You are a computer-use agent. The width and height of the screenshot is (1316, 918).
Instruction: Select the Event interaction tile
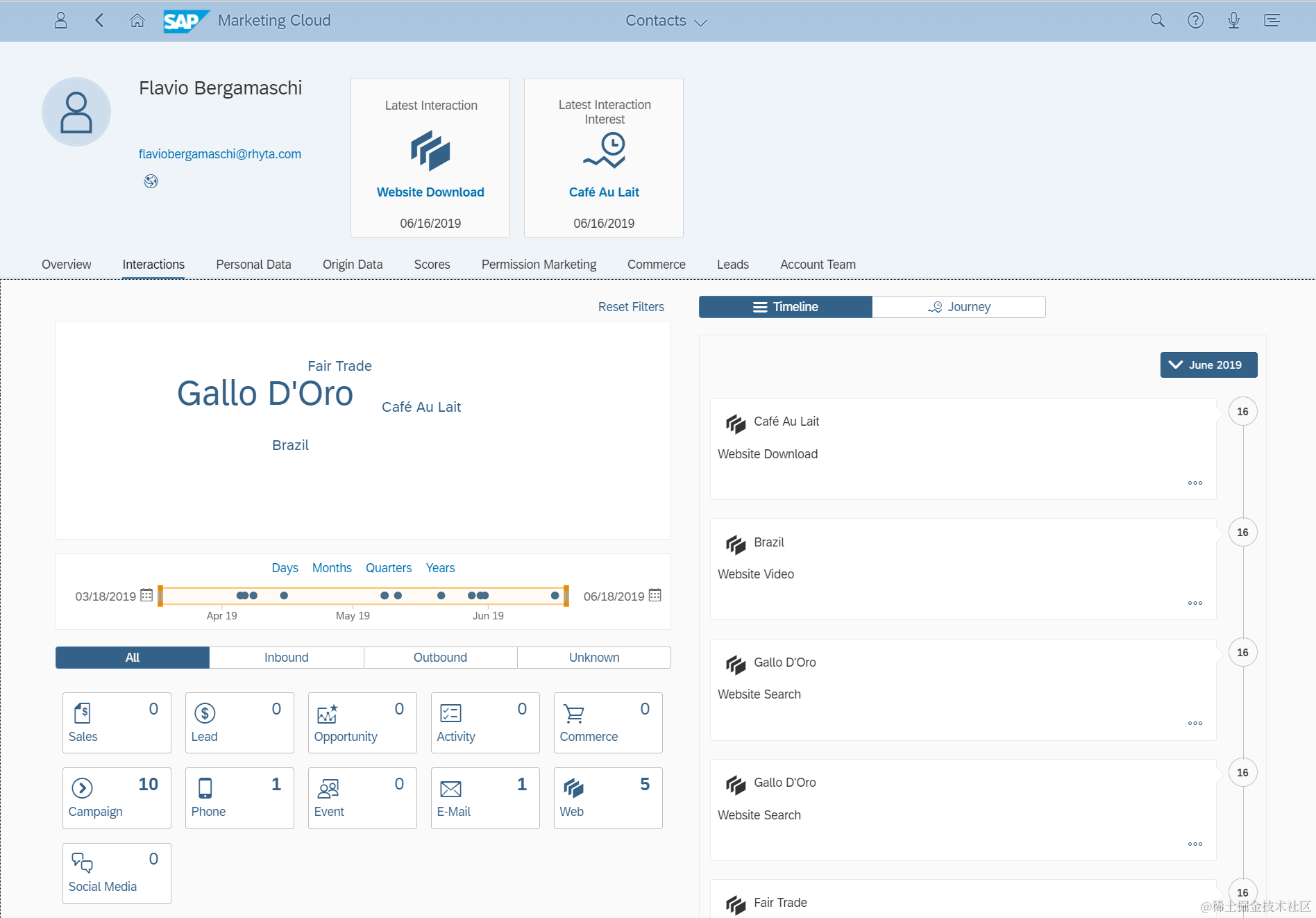click(x=362, y=798)
